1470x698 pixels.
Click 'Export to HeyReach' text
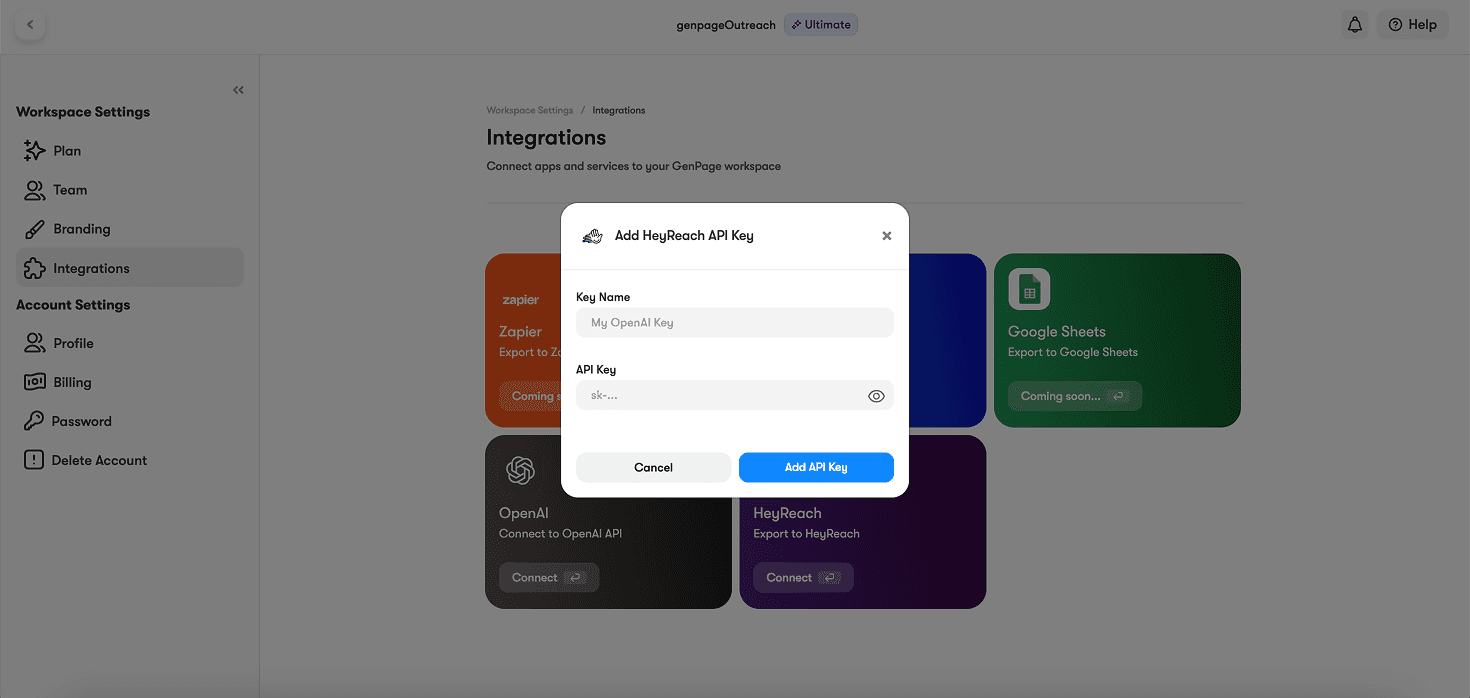[806, 533]
